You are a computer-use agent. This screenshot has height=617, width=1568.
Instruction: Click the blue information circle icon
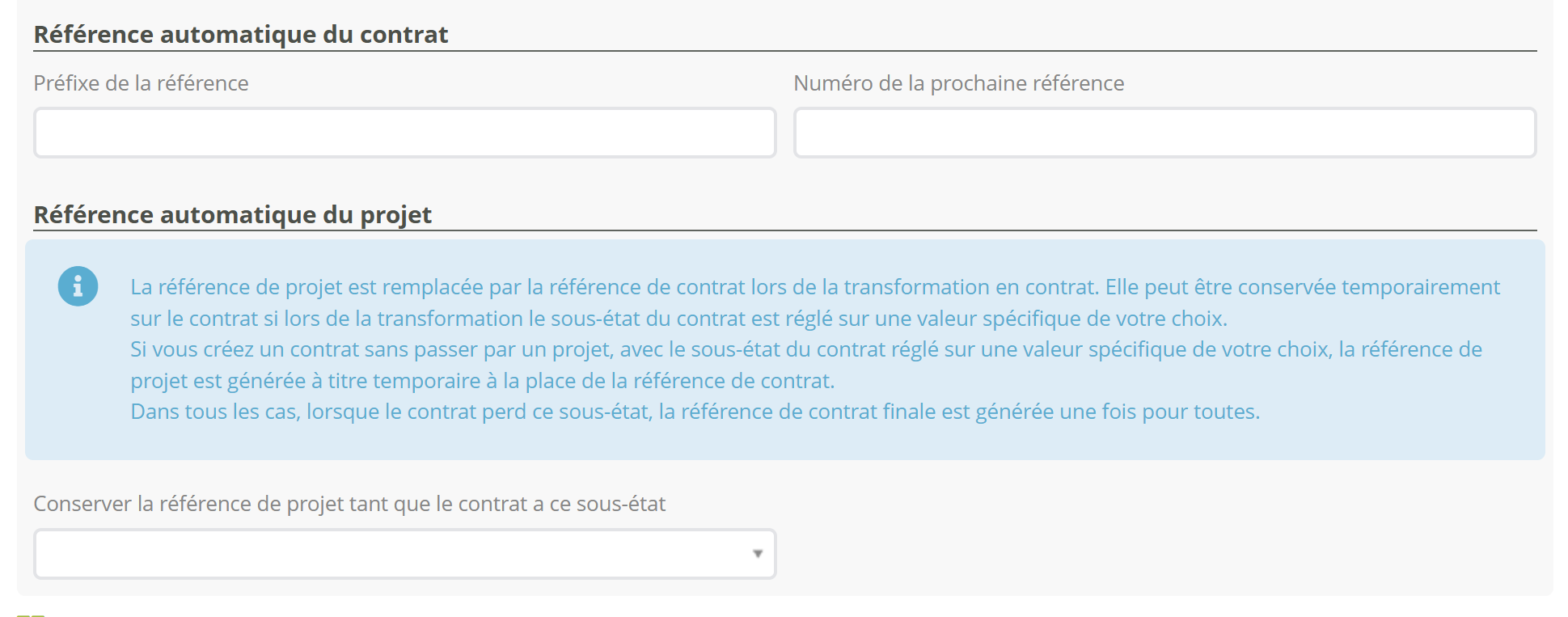pyautogui.click(x=78, y=286)
